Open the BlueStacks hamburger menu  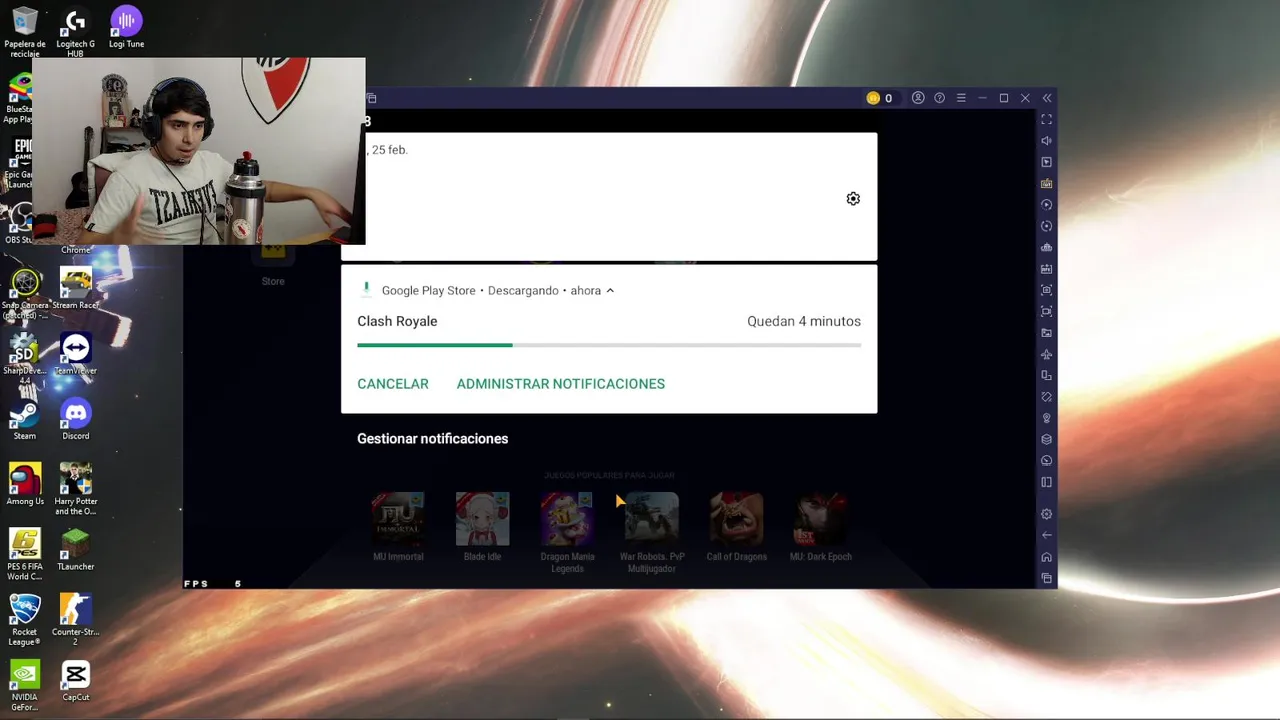click(x=961, y=98)
